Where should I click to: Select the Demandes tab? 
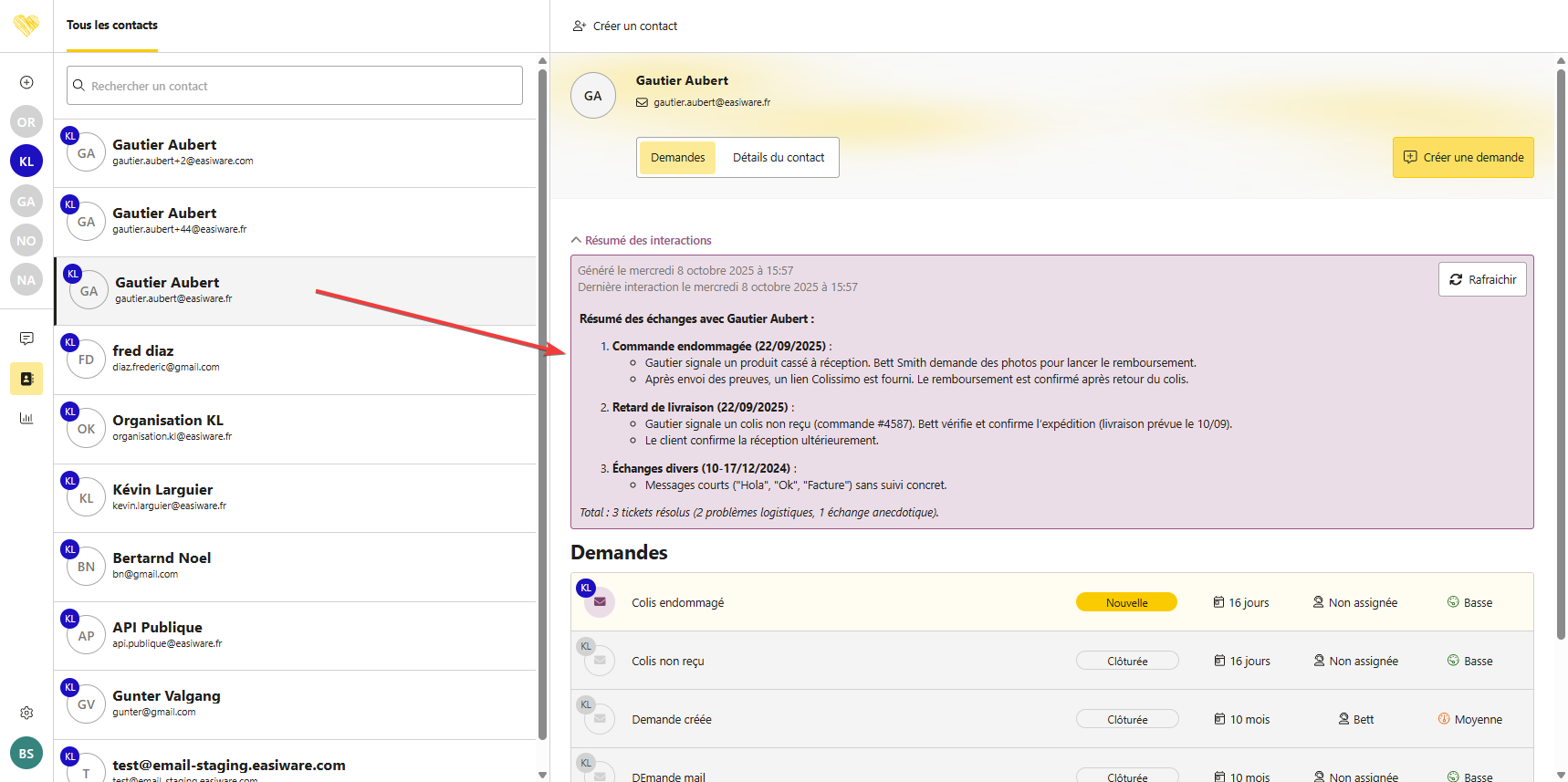tap(677, 158)
